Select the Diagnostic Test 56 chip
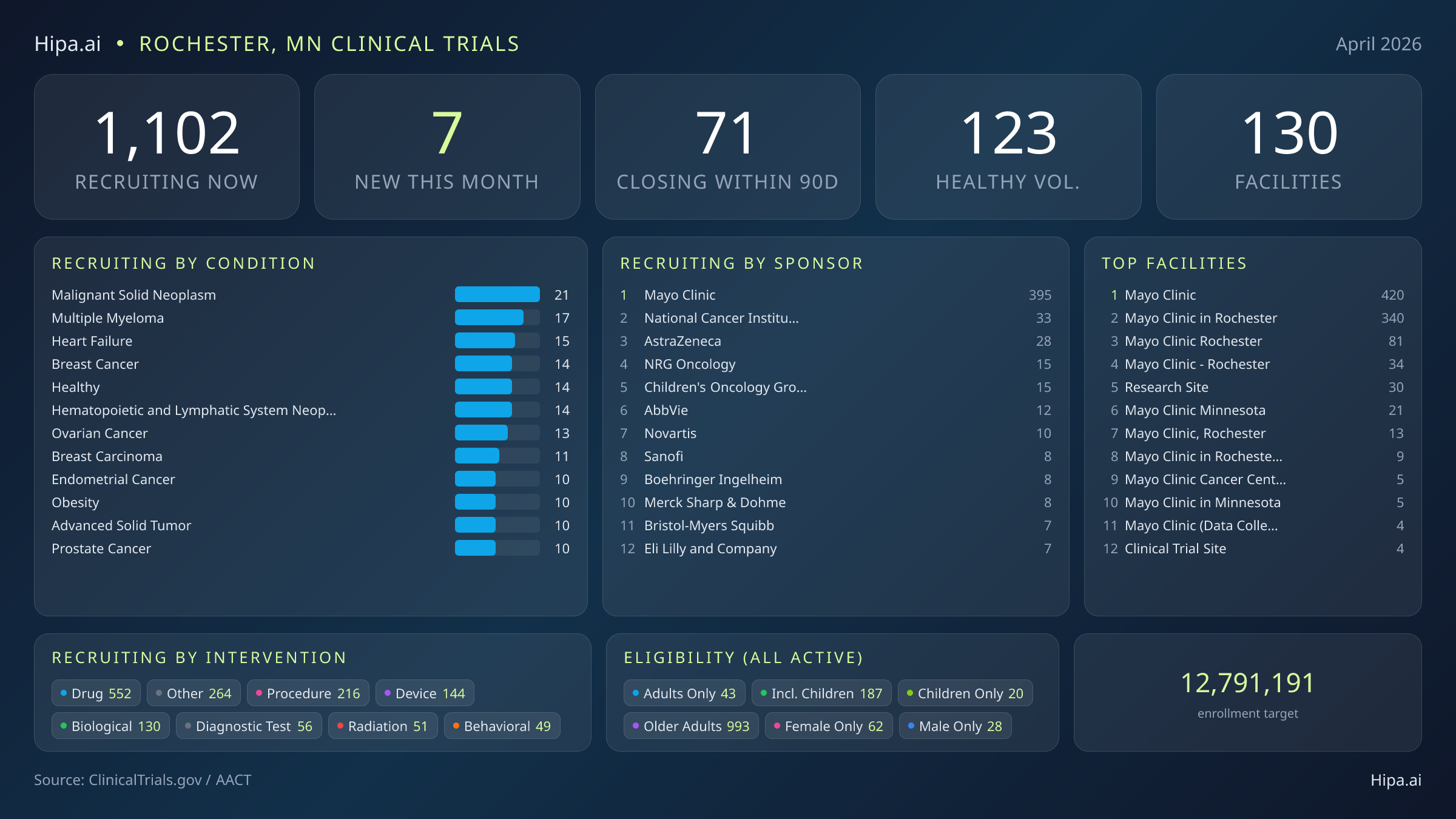The image size is (1456, 819). (249, 726)
